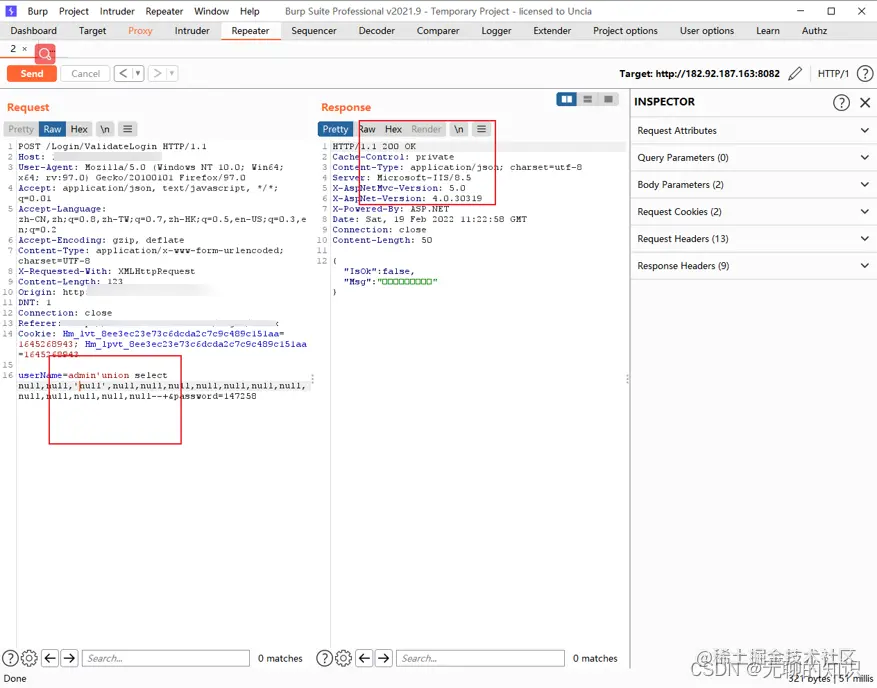Switch the response view to Hex
Screen dimensions: 877x688
tap(393, 129)
